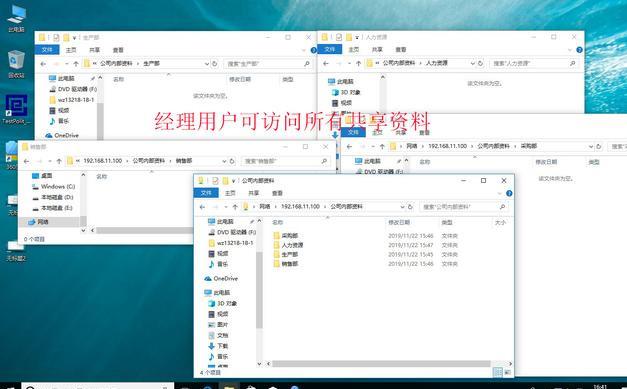Viewport: 627px width, 389px height.
Task: Sort by 名称 column in 公司内部资料 window
Action: (x=278, y=222)
